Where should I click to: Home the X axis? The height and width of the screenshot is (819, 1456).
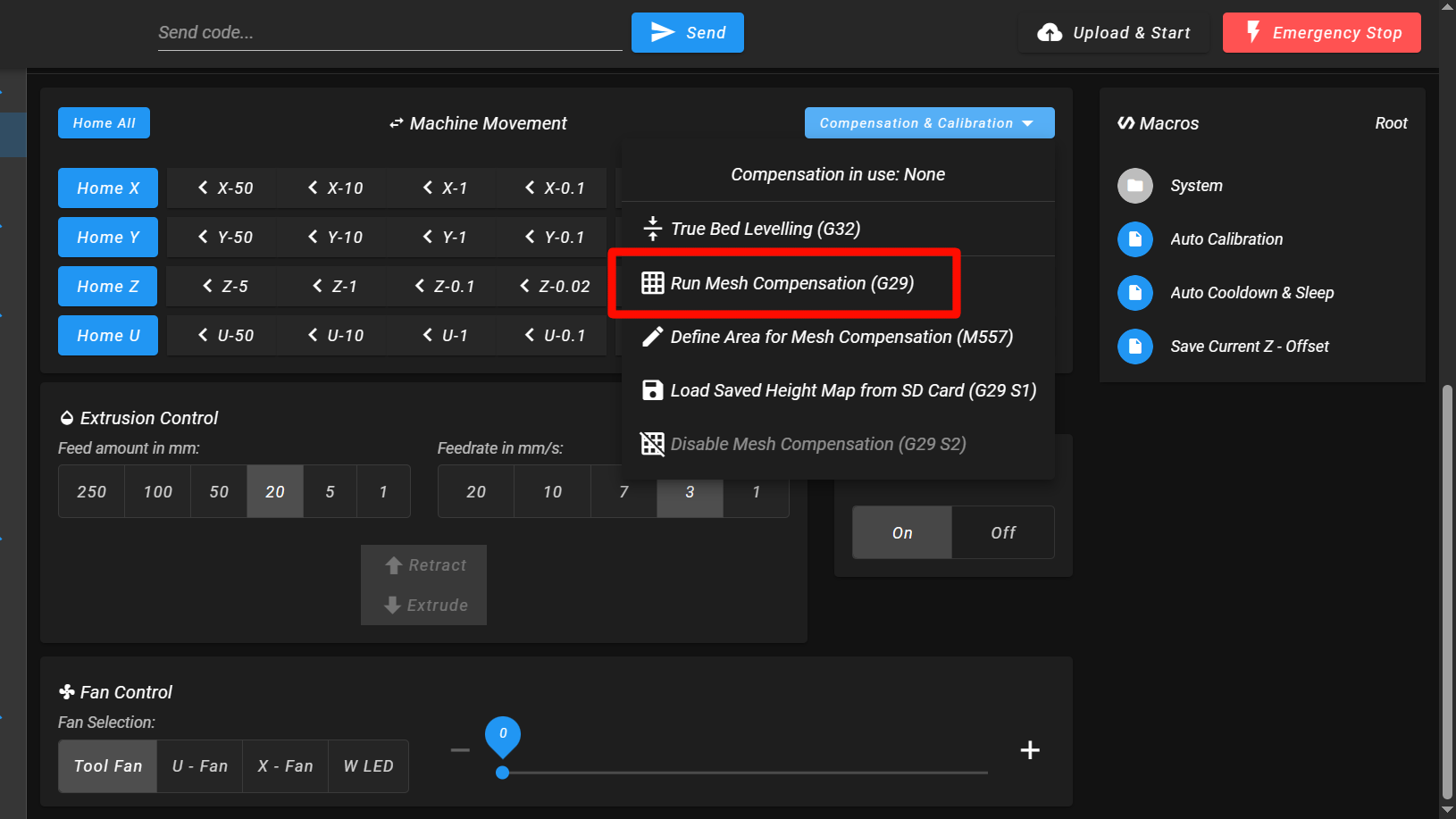pyautogui.click(x=108, y=188)
